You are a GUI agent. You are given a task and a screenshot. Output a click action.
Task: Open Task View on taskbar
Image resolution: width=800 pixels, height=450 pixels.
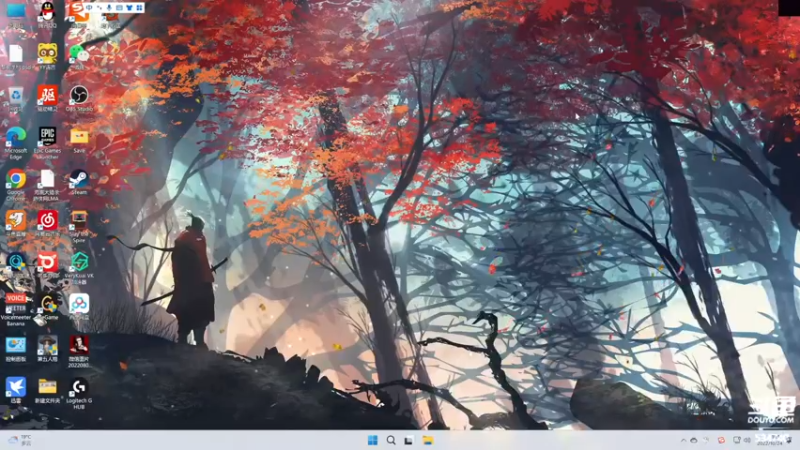click(409, 440)
